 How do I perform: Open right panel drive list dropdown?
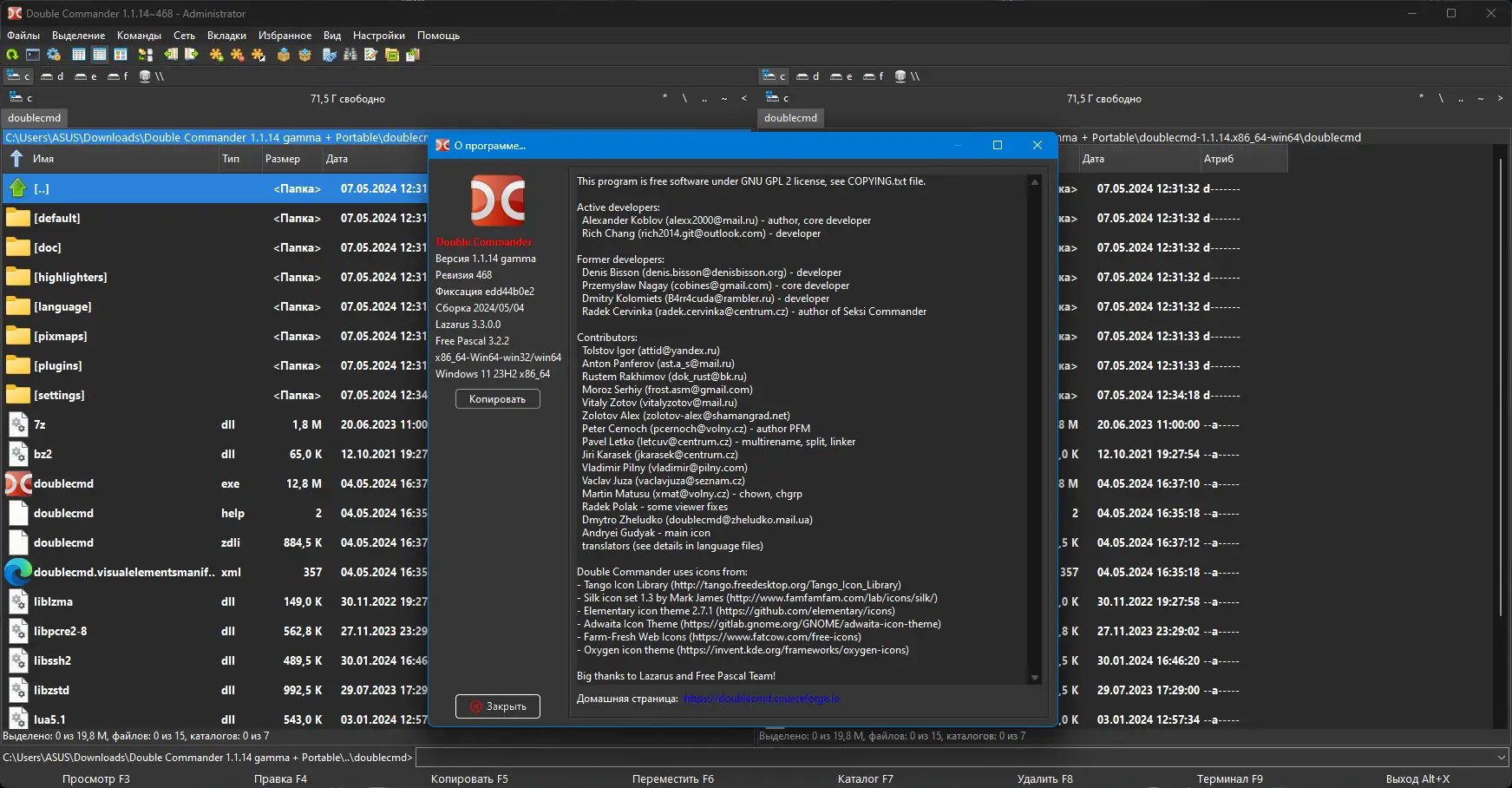777,98
